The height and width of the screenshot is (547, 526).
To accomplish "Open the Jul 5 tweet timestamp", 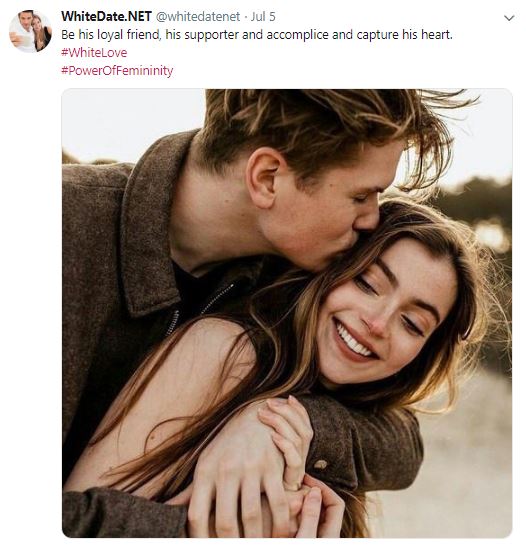I will [x=263, y=16].
